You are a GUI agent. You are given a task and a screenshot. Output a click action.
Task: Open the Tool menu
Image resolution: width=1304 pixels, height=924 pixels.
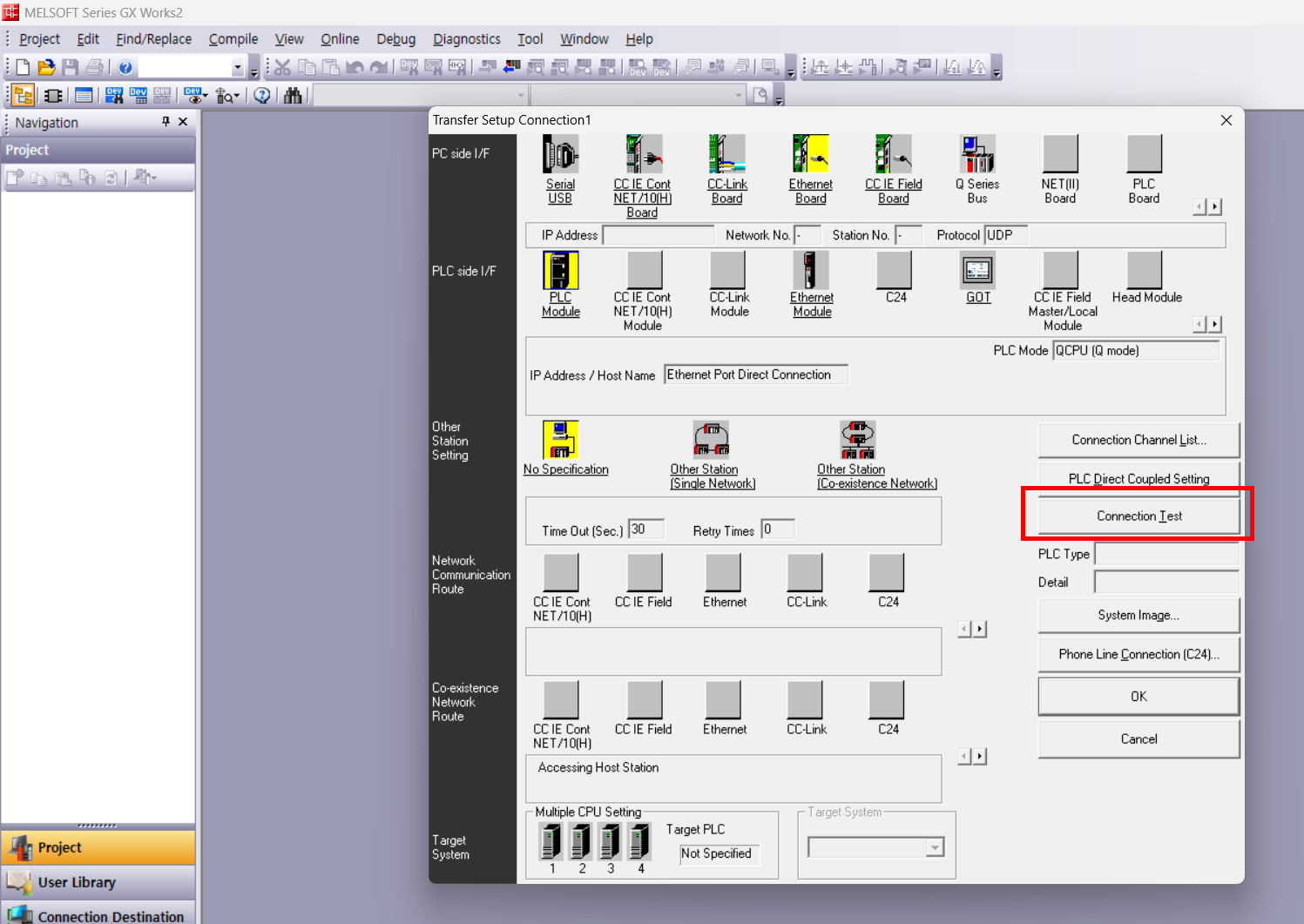(530, 39)
